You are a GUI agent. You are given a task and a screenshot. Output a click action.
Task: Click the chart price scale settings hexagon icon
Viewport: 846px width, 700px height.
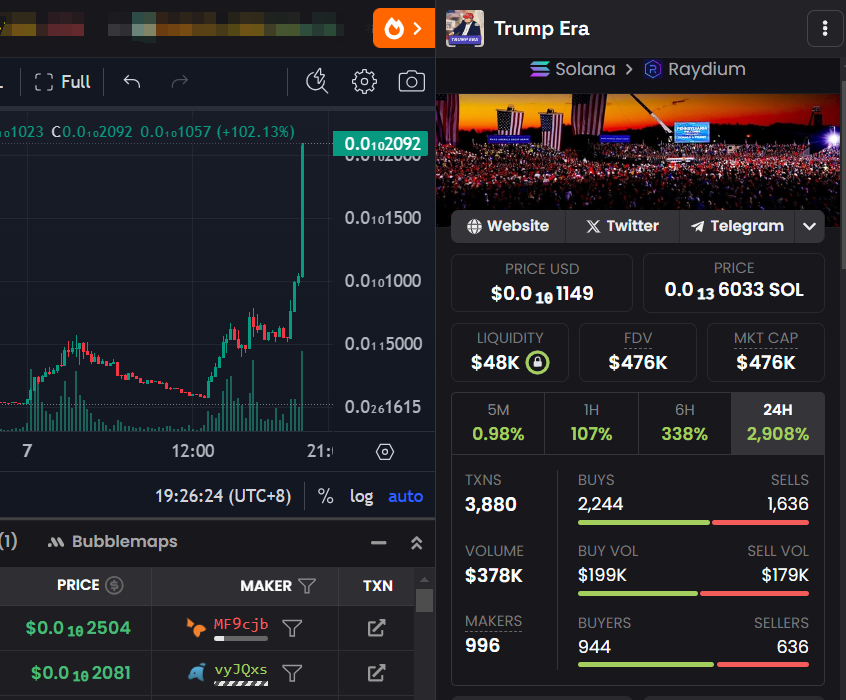pyautogui.click(x=385, y=452)
